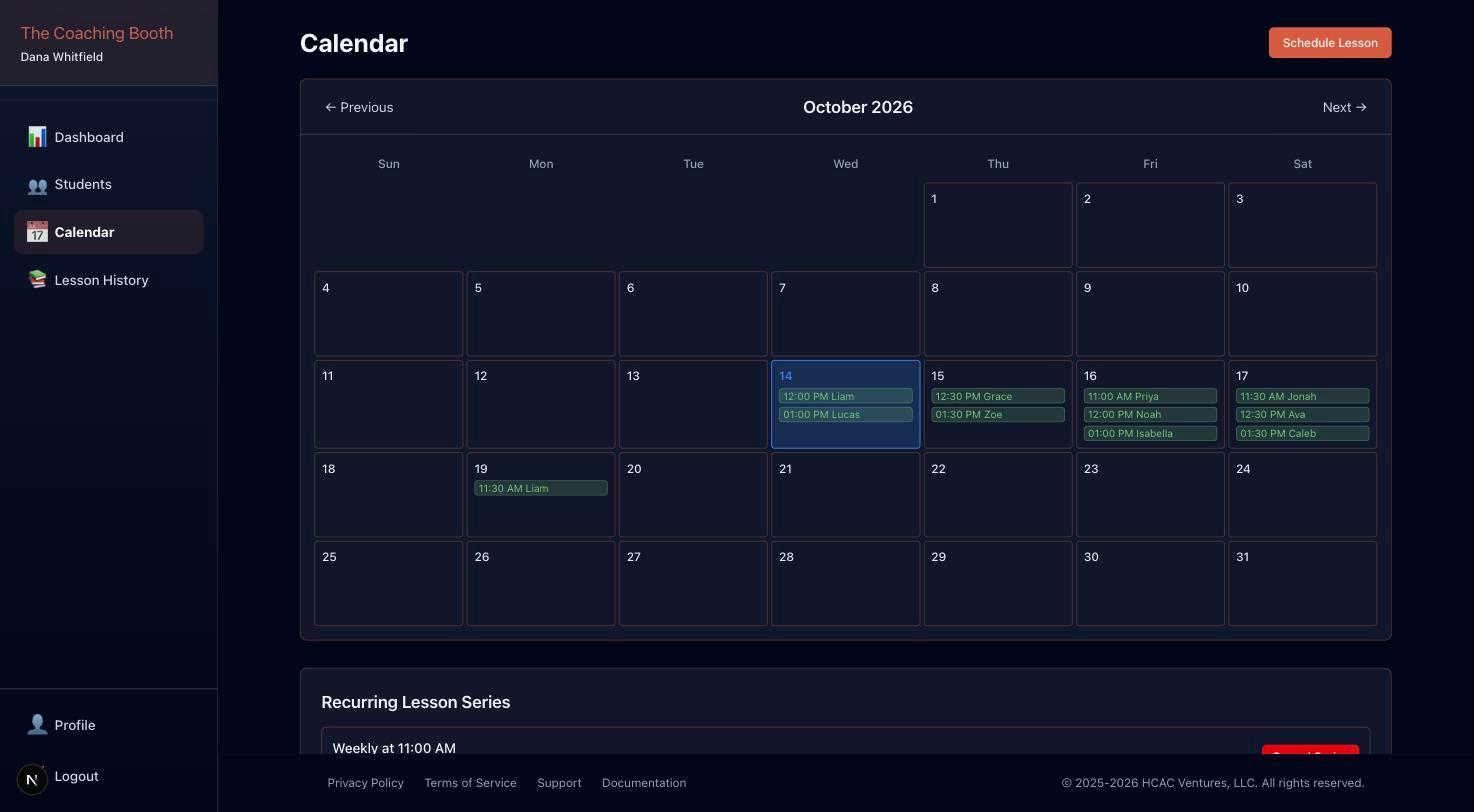This screenshot has height=812, width=1474.
Task: View the 11:30 AM Jonah lesson
Action: click(1303, 396)
